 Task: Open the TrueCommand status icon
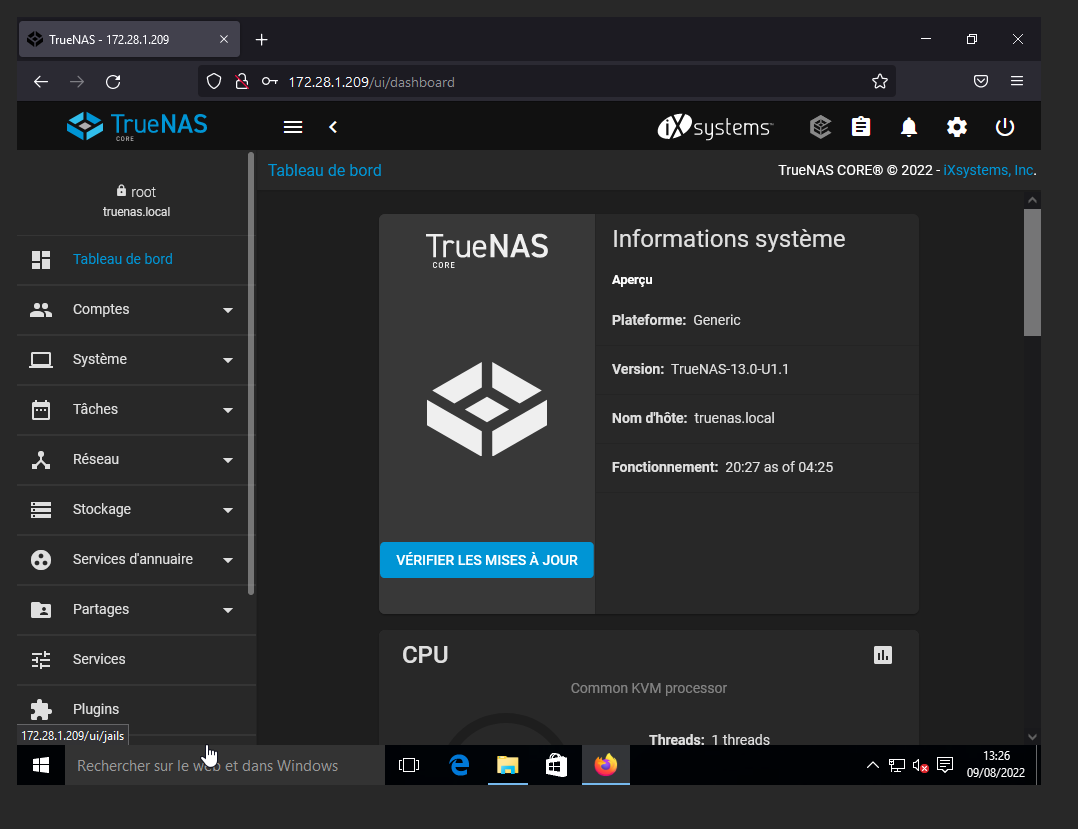point(820,127)
